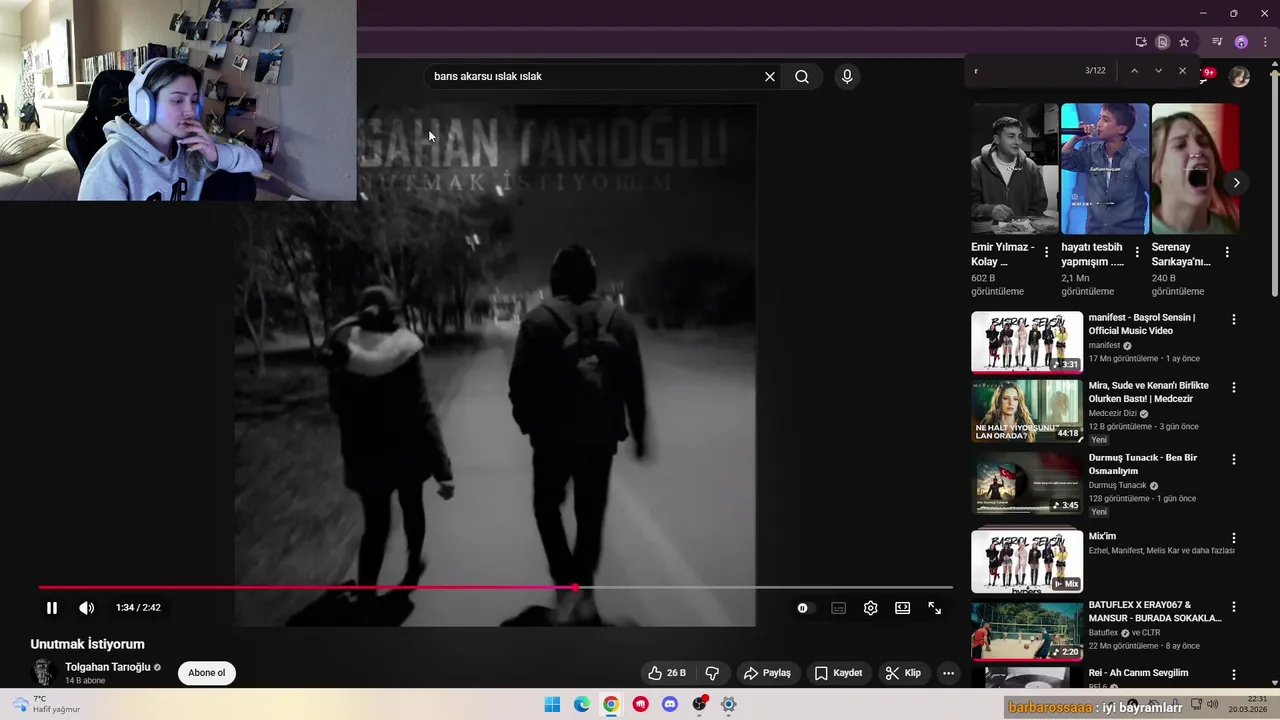Open options for the 'Serenay Sarıkaya' short
This screenshot has height=720, width=1280.
(1227, 253)
